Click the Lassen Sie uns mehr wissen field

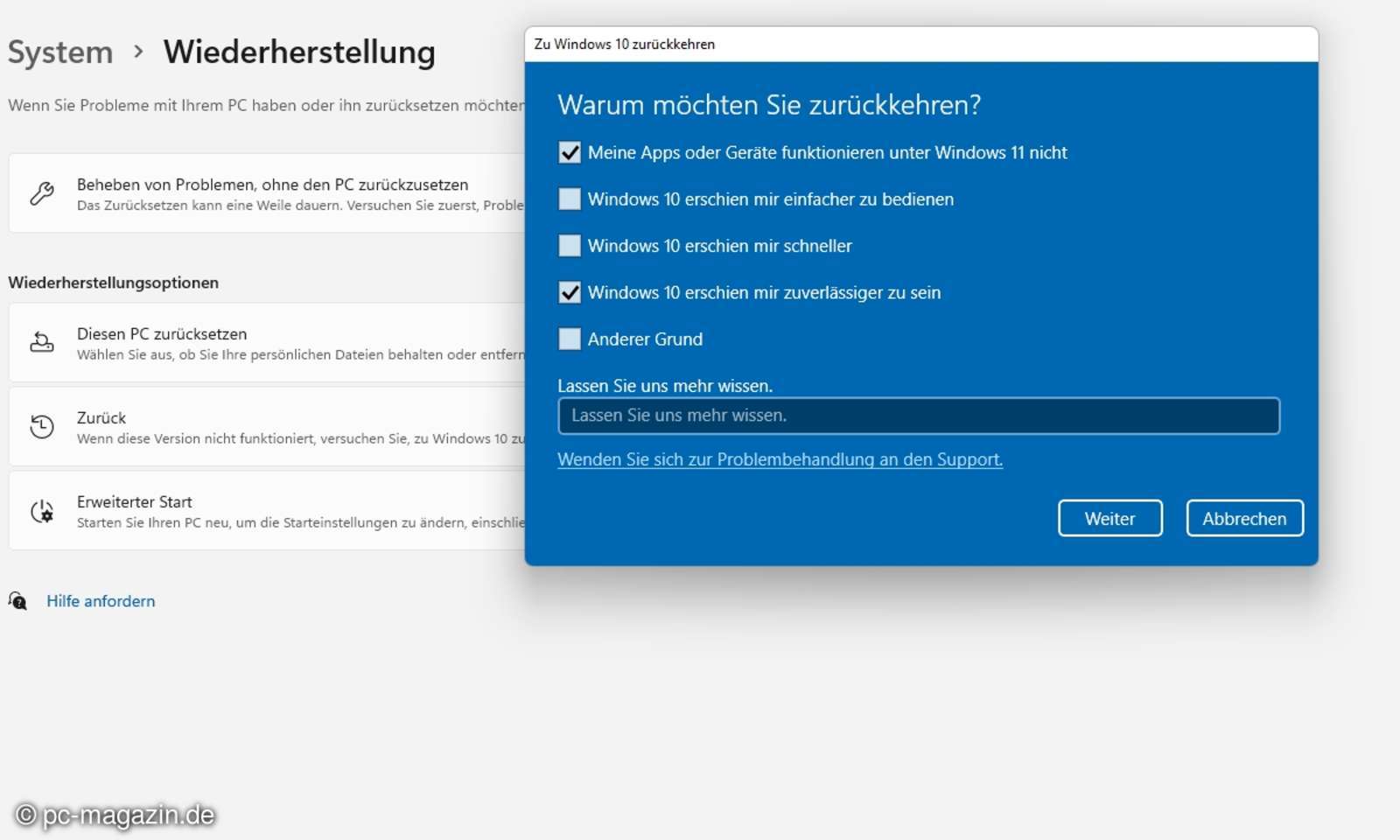(x=918, y=416)
